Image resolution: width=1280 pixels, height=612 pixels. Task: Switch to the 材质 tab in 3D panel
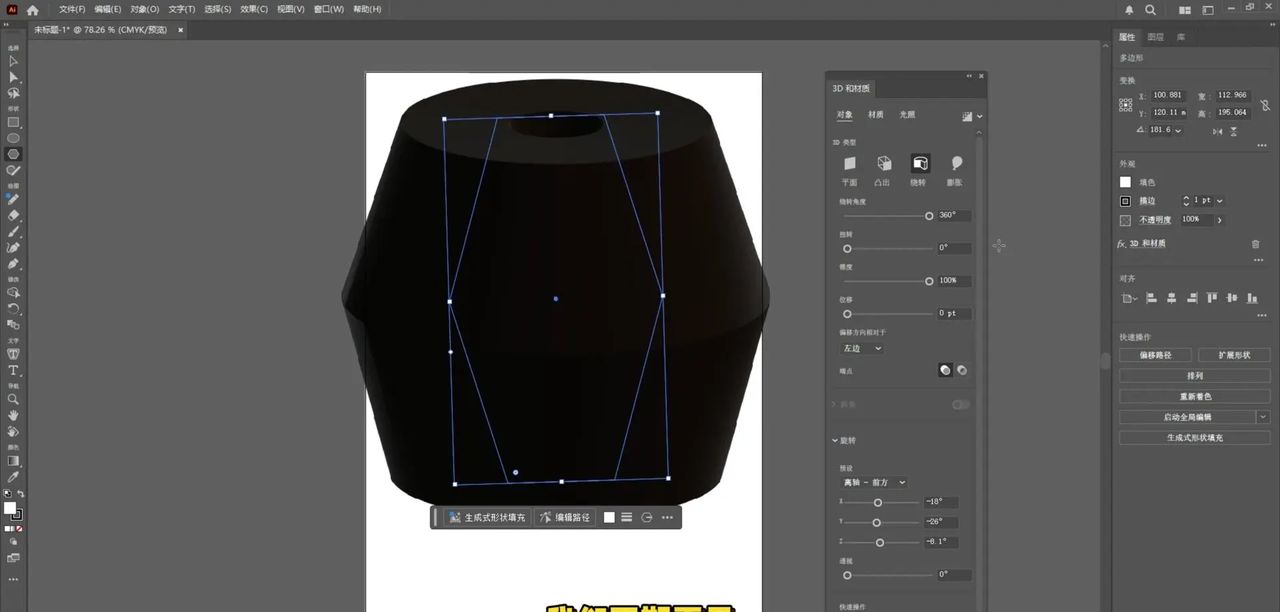point(876,115)
